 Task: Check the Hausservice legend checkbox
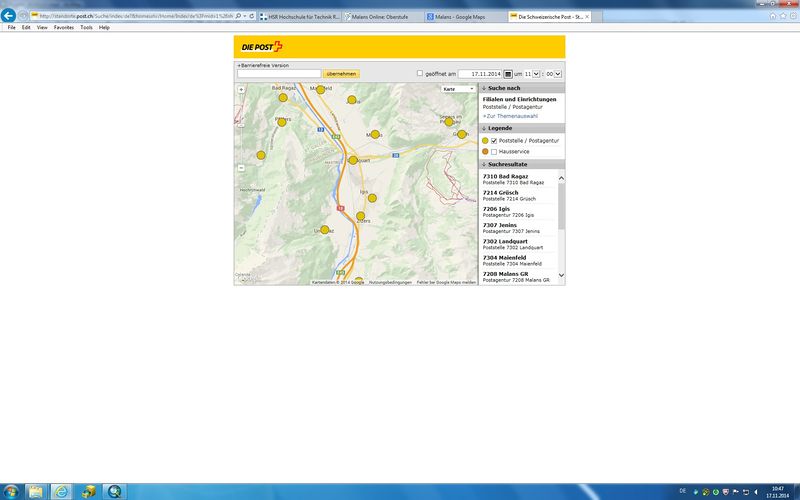[x=494, y=152]
